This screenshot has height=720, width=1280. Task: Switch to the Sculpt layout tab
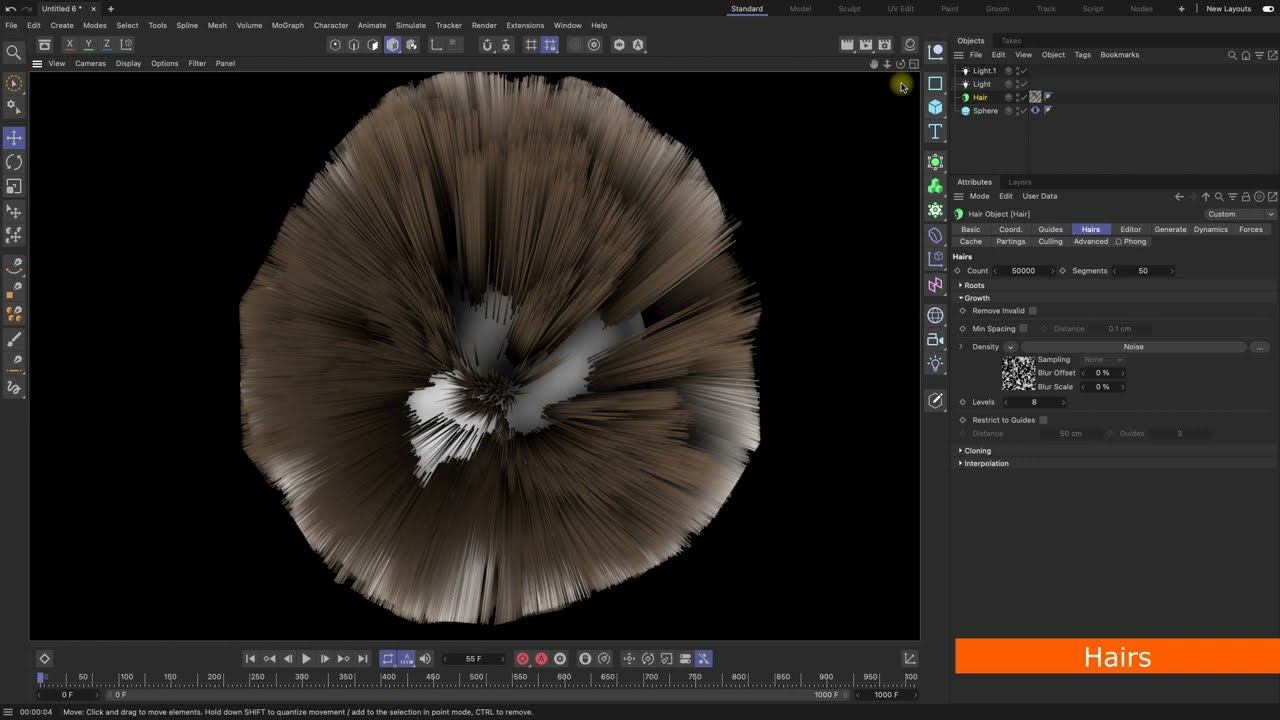[x=849, y=9]
